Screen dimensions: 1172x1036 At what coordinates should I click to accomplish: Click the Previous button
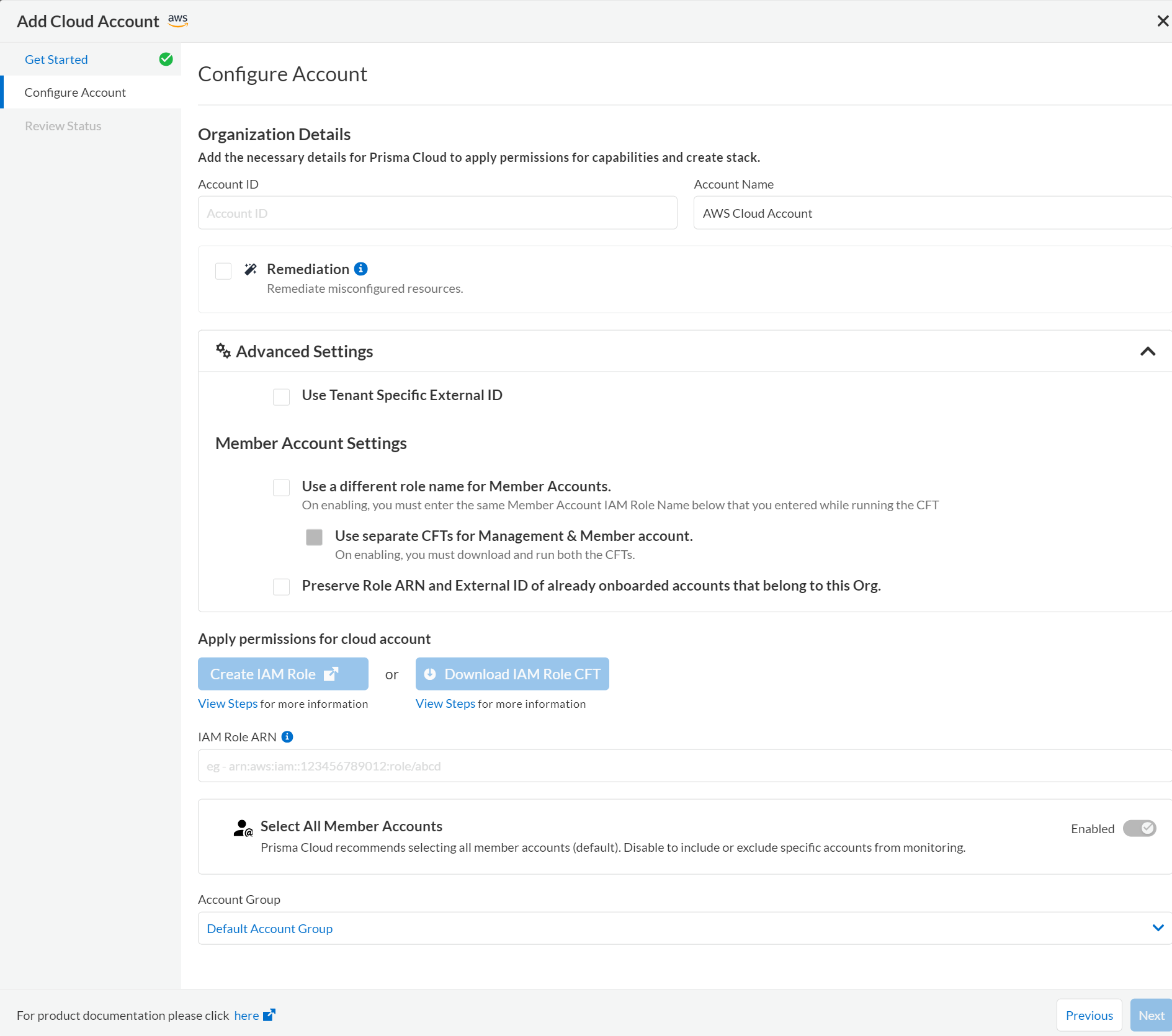point(1089,1016)
